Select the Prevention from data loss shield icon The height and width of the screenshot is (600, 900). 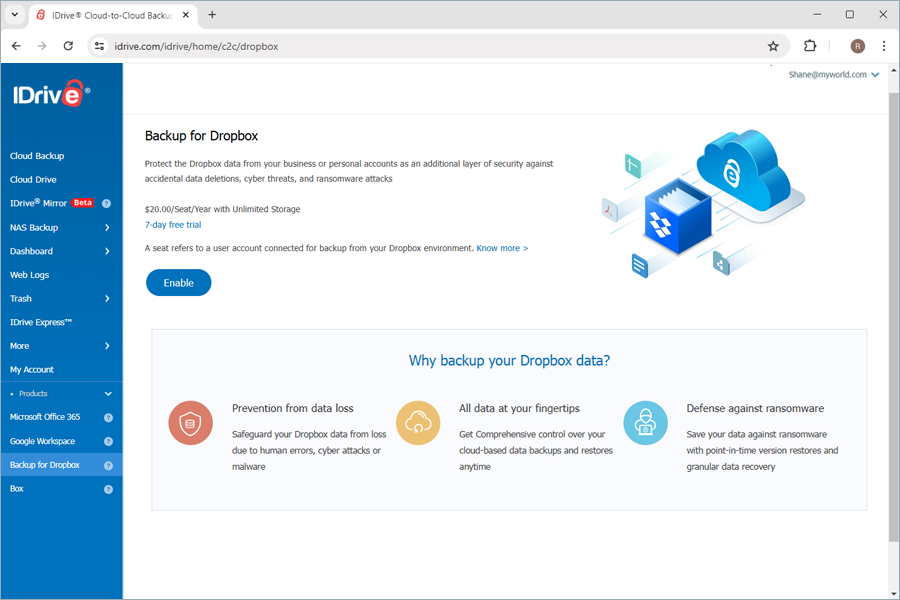(190, 422)
